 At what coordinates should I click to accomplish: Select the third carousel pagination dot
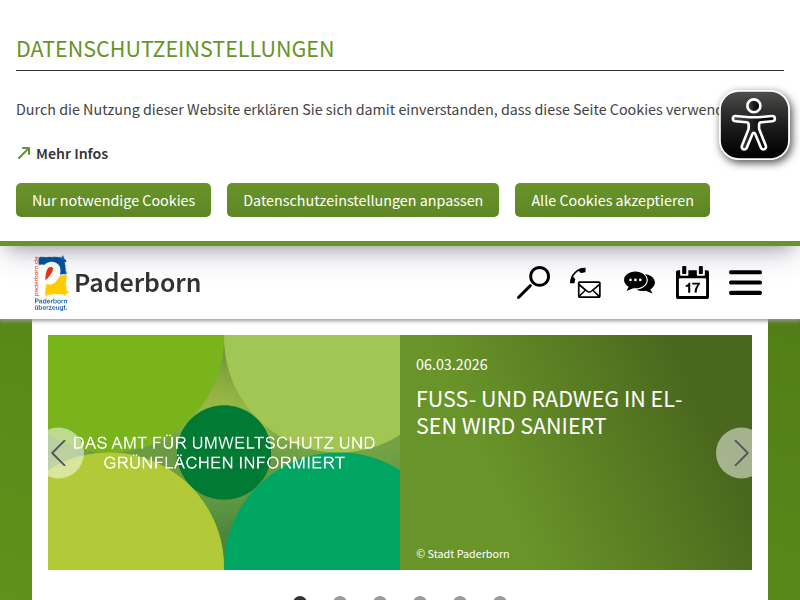tap(380, 598)
